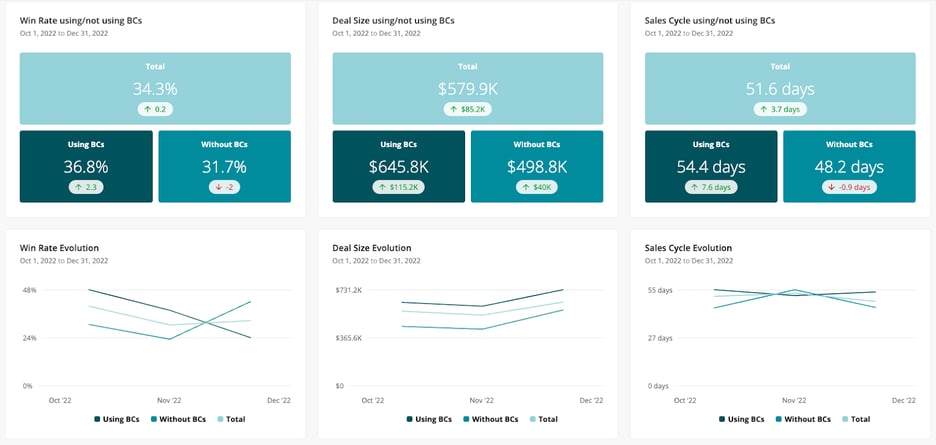Click the up-arrow 7.6 days badge
Screen dimensions: 936x445
click(711, 187)
